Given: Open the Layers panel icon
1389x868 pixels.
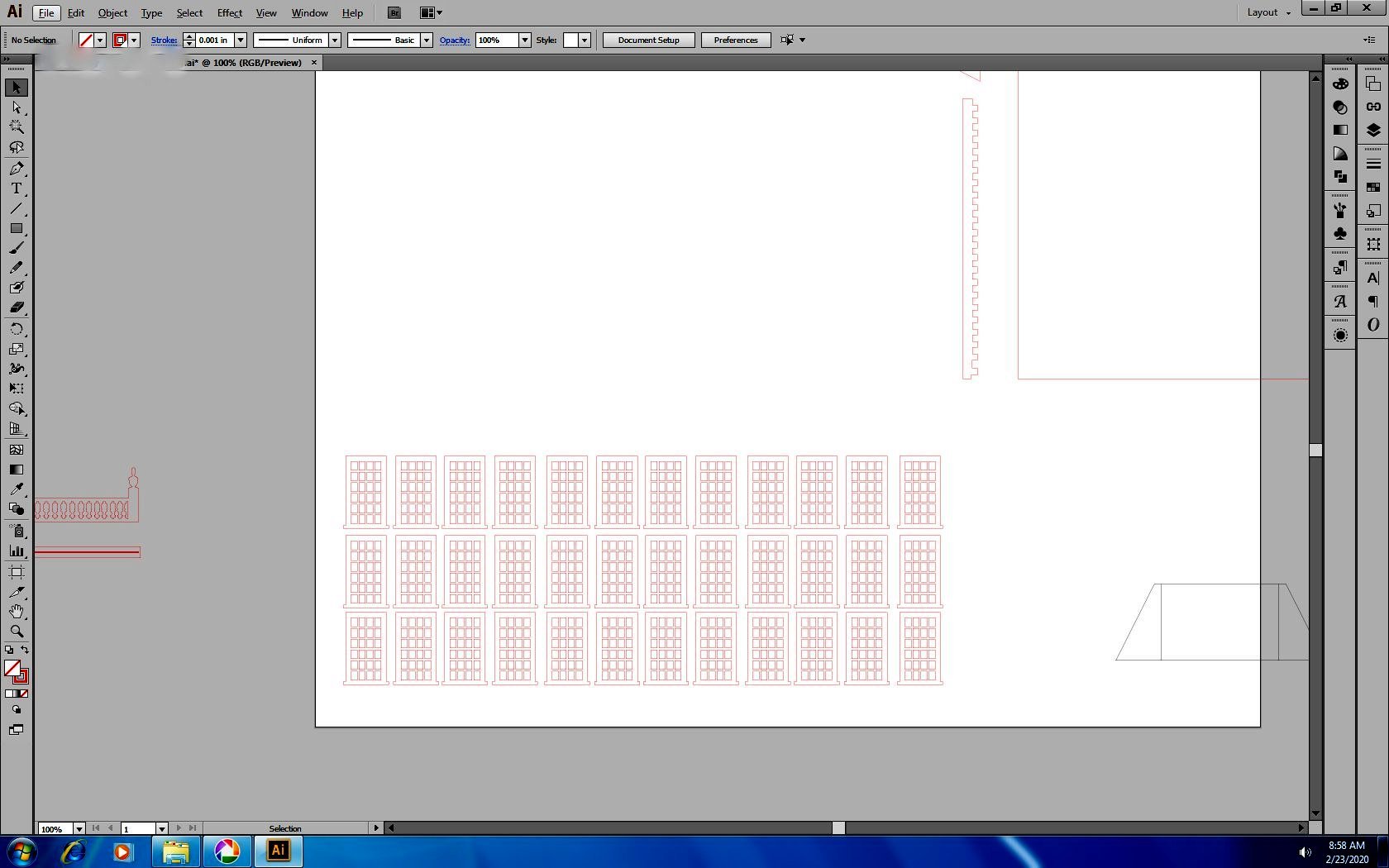Looking at the screenshot, I should tap(1373, 131).
